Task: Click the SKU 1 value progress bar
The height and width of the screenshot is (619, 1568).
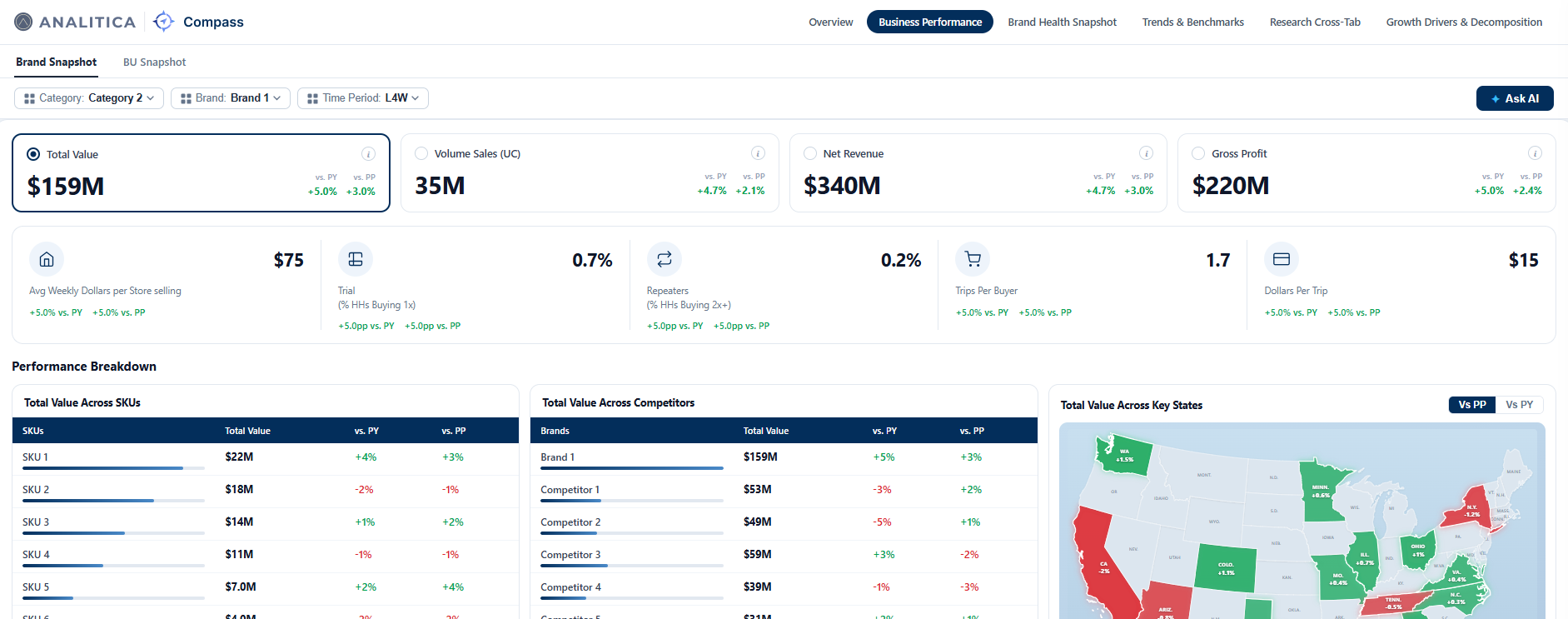Action: click(113, 468)
